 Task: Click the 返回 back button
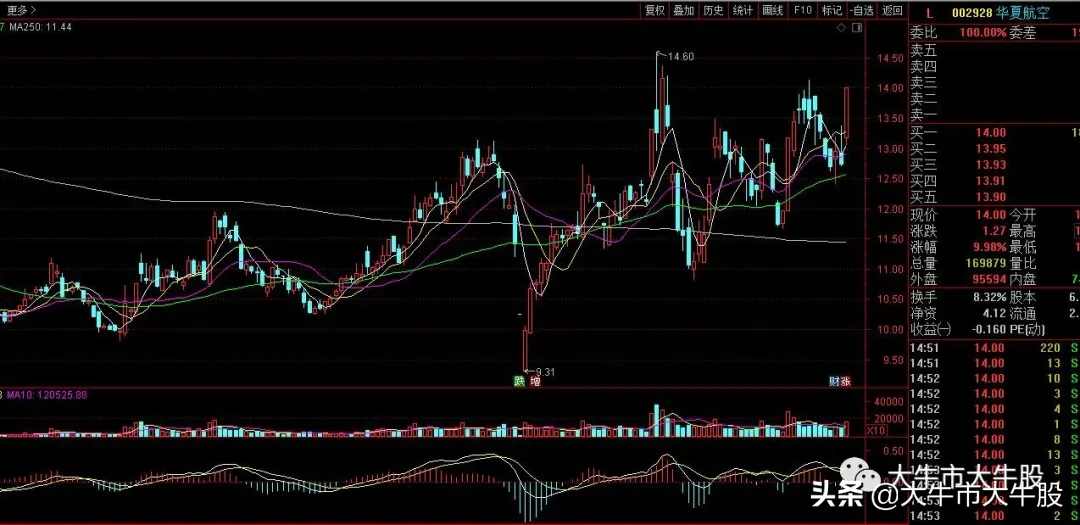893,10
